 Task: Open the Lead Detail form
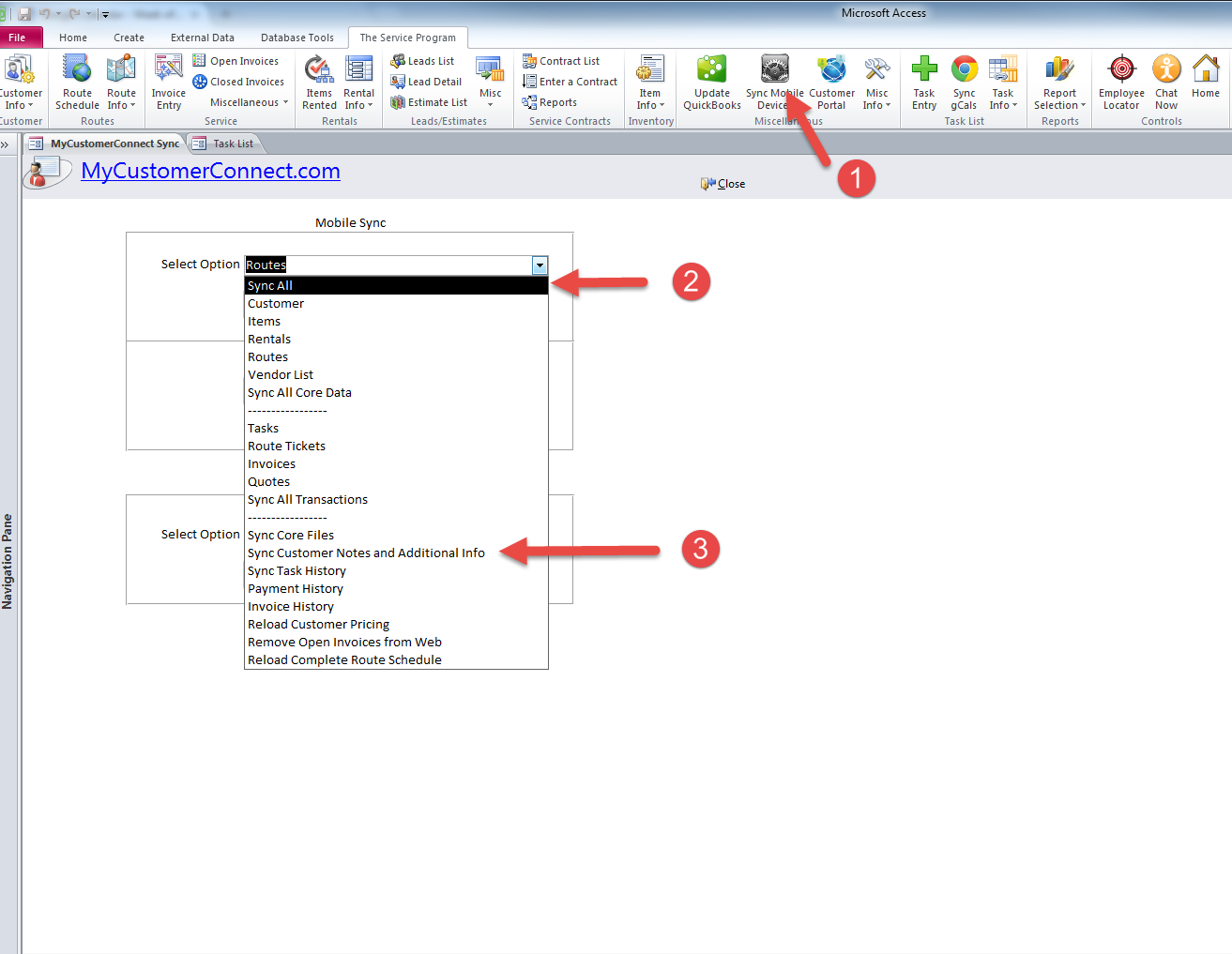(x=426, y=82)
